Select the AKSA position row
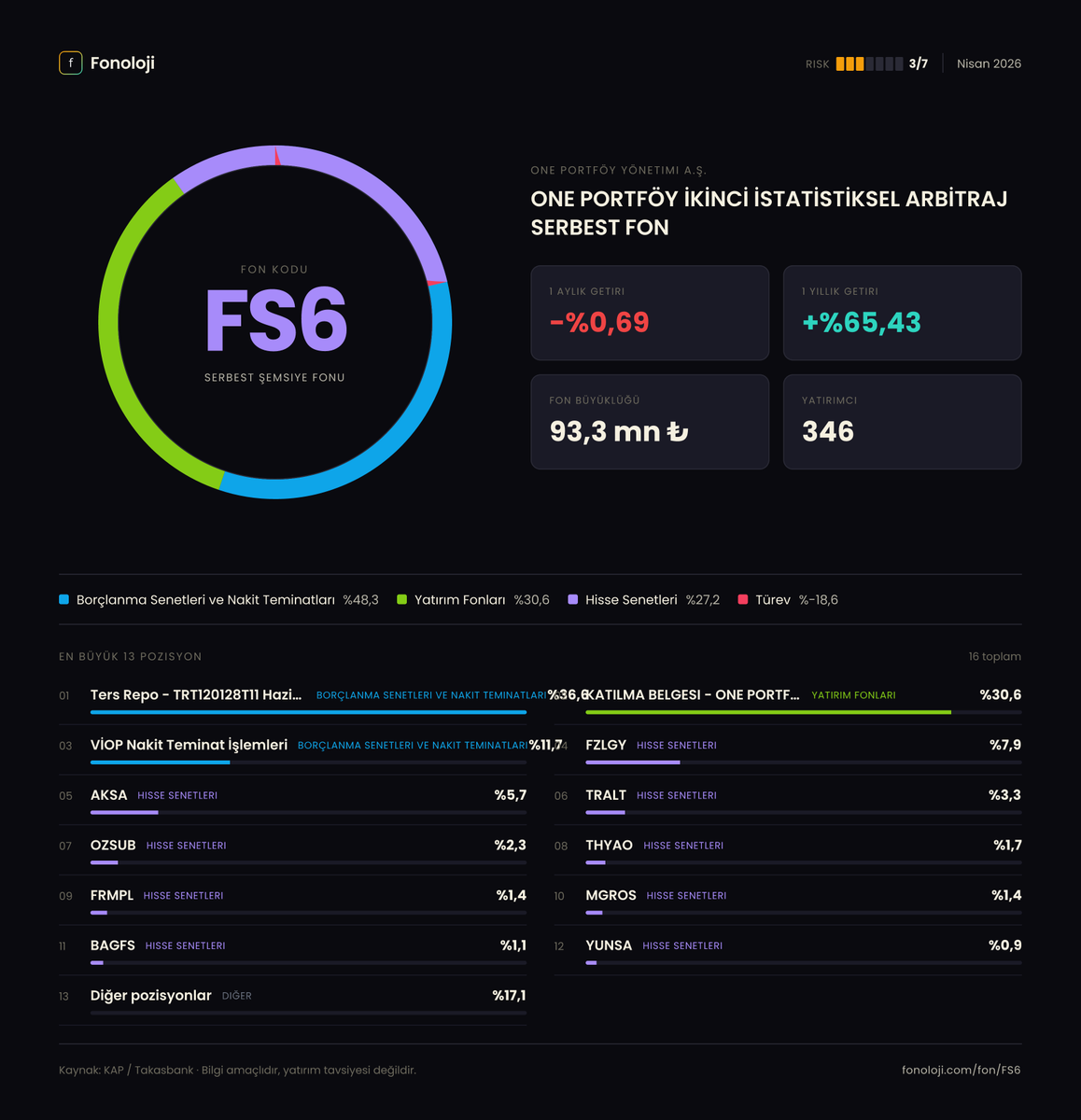Viewport: 1081px width, 1120px height. coord(292,801)
